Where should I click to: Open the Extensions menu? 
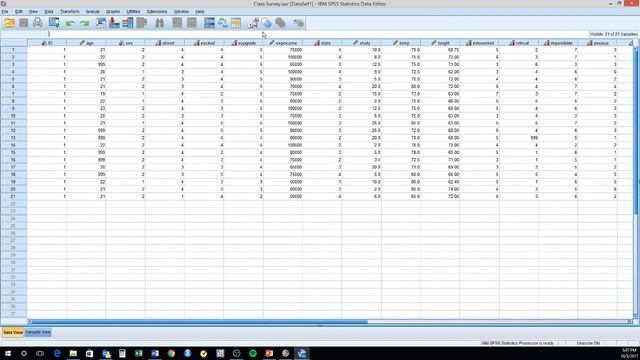(157, 11)
